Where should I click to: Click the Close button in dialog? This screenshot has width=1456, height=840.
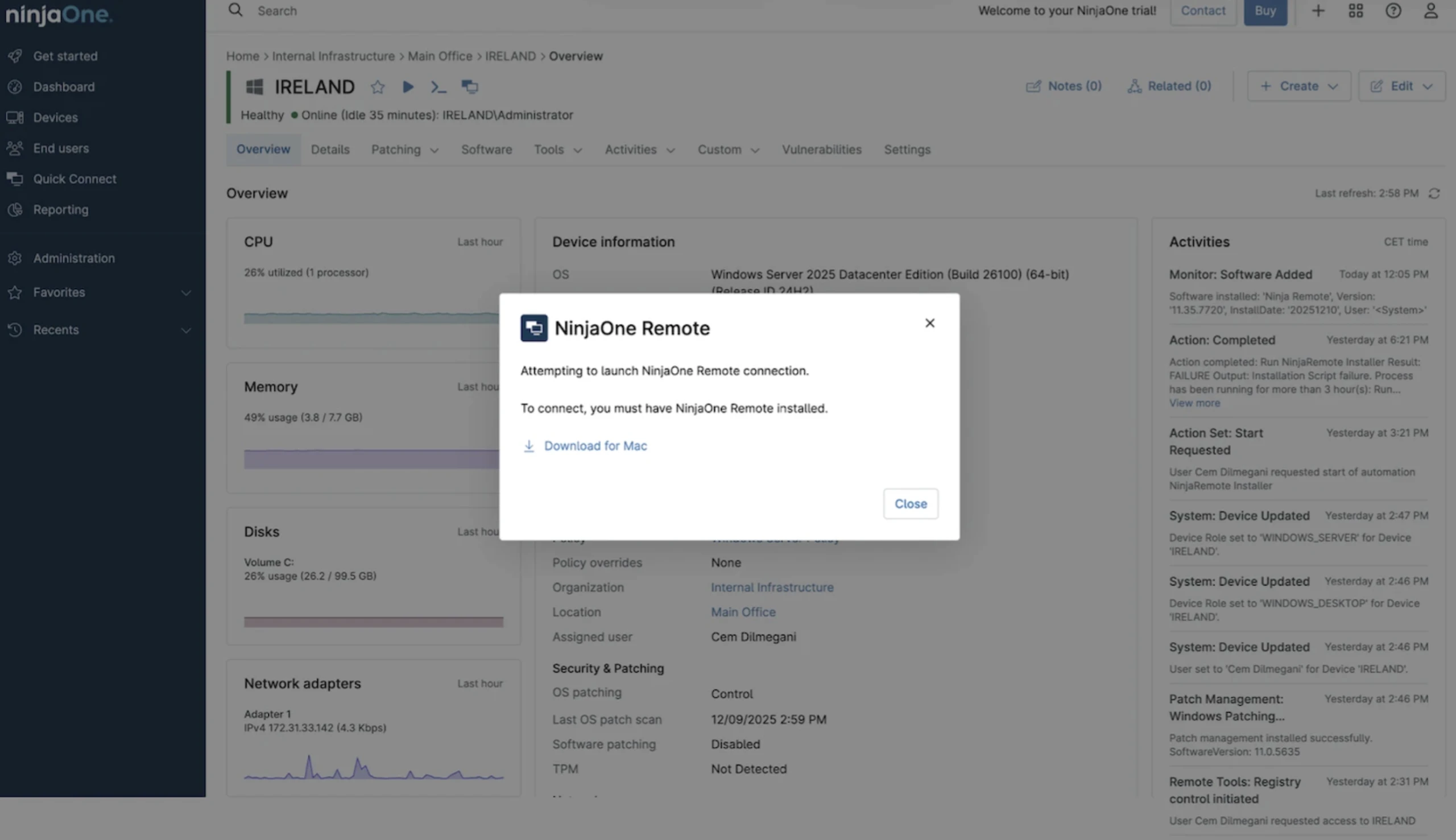point(911,504)
